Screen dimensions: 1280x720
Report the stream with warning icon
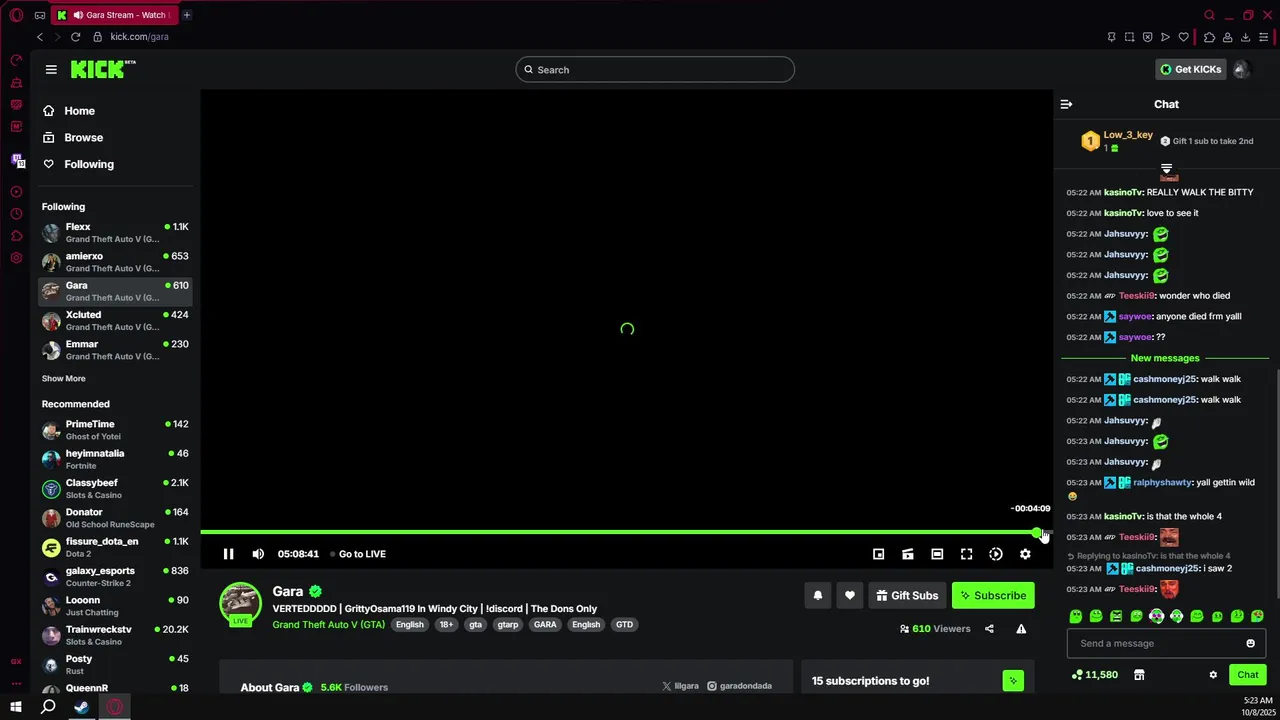[x=1021, y=629]
